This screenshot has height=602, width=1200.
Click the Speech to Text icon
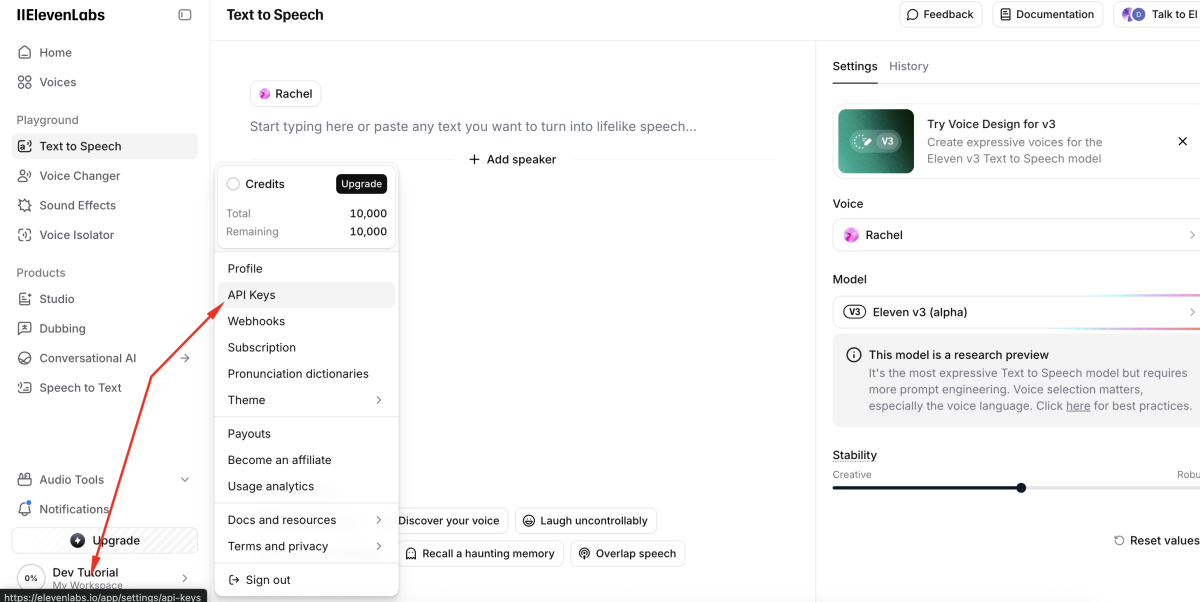pos(25,388)
